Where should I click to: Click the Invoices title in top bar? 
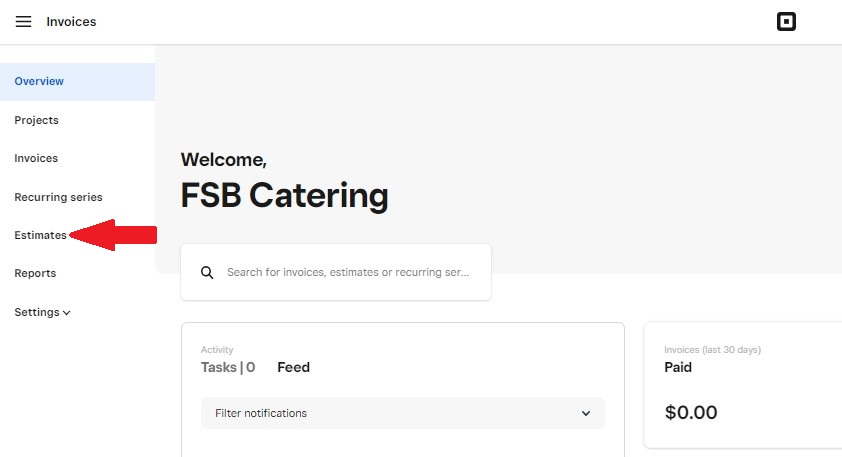click(x=71, y=22)
